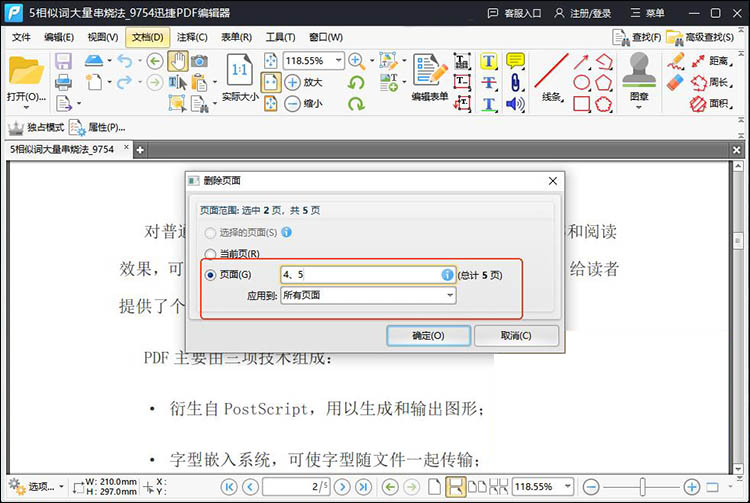Expand the undo history dropdown arrow
Image resolution: width=750 pixels, height=503 pixels.
(140, 61)
